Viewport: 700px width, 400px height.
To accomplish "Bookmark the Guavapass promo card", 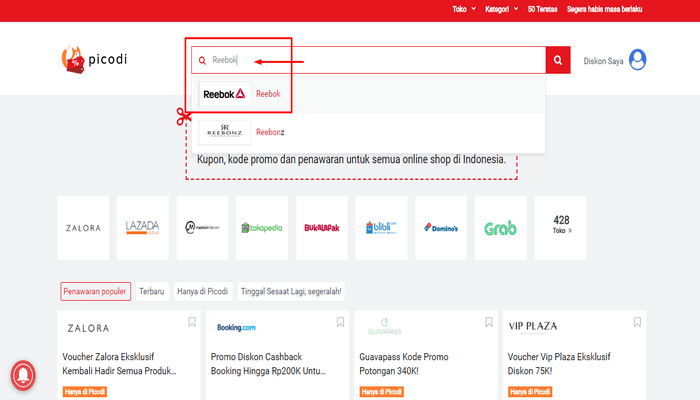I will coord(489,322).
